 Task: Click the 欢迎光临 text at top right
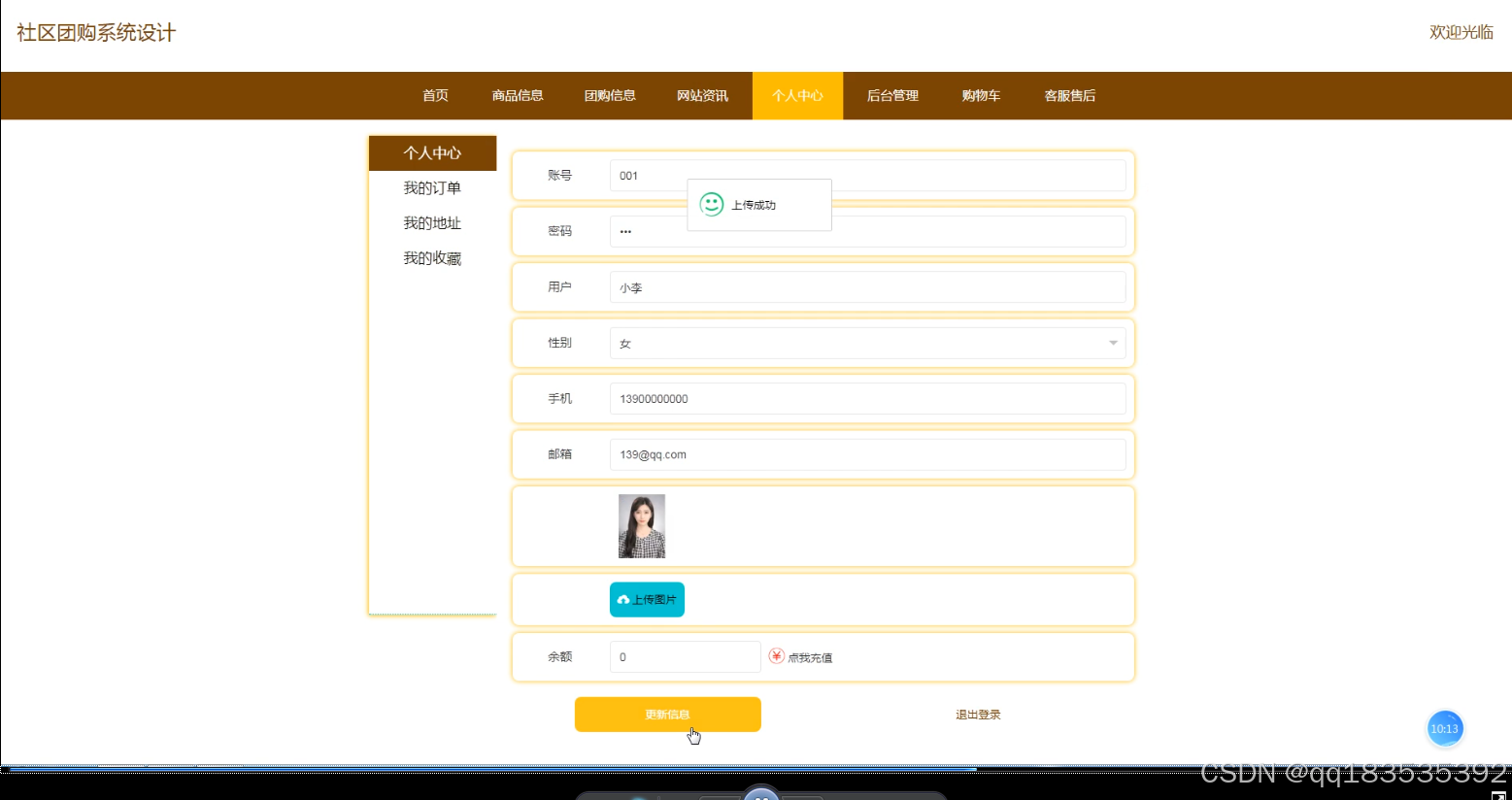(x=1462, y=32)
